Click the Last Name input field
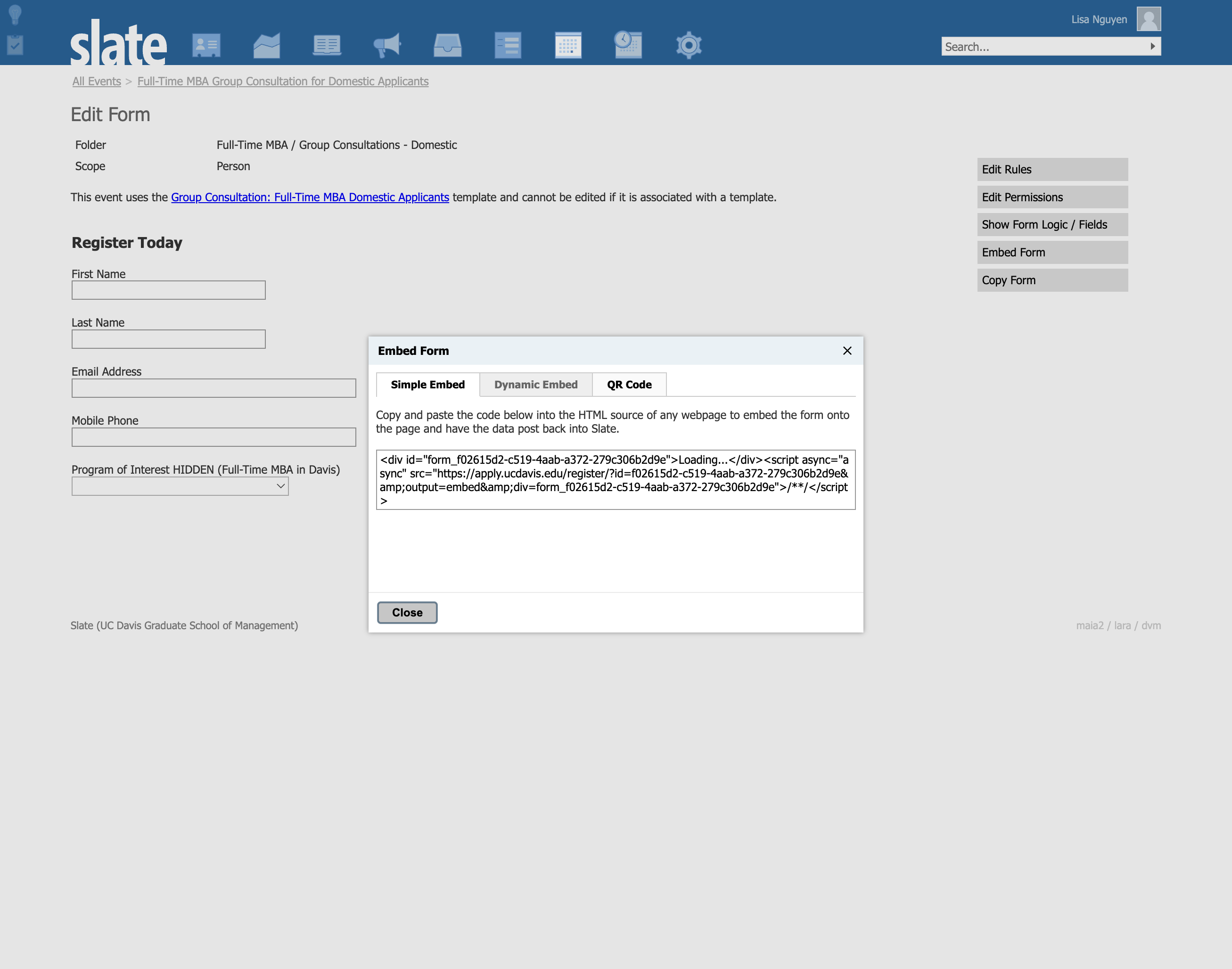Image resolution: width=1232 pixels, height=969 pixels. [168, 339]
